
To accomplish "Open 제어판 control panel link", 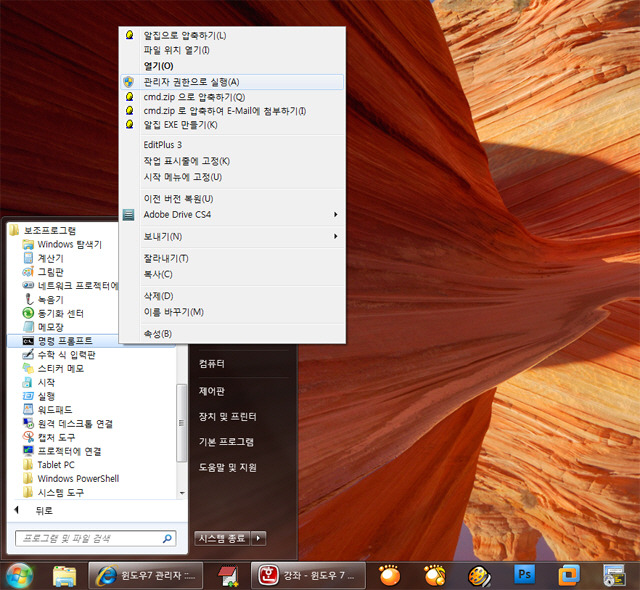I will (211, 391).
